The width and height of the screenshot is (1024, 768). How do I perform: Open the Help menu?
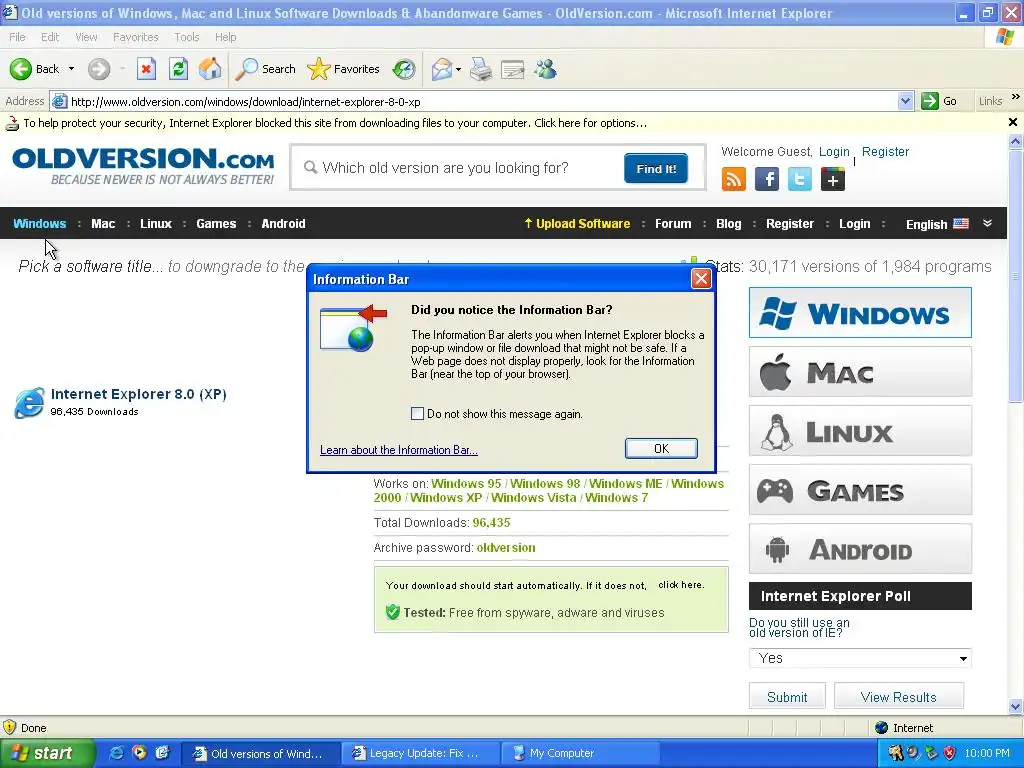(x=225, y=37)
